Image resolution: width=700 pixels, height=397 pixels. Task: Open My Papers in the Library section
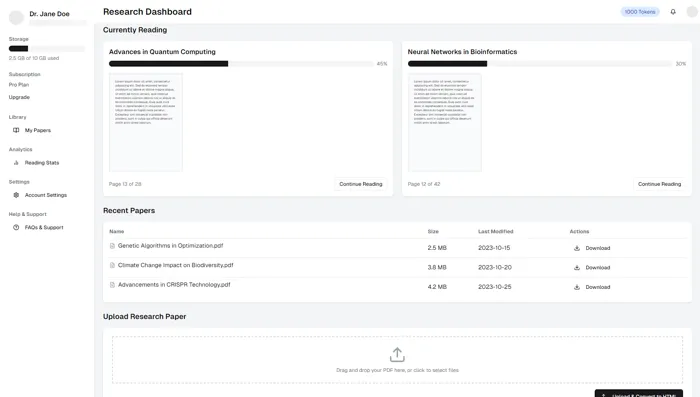pyautogui.click(x=38, y=130)
